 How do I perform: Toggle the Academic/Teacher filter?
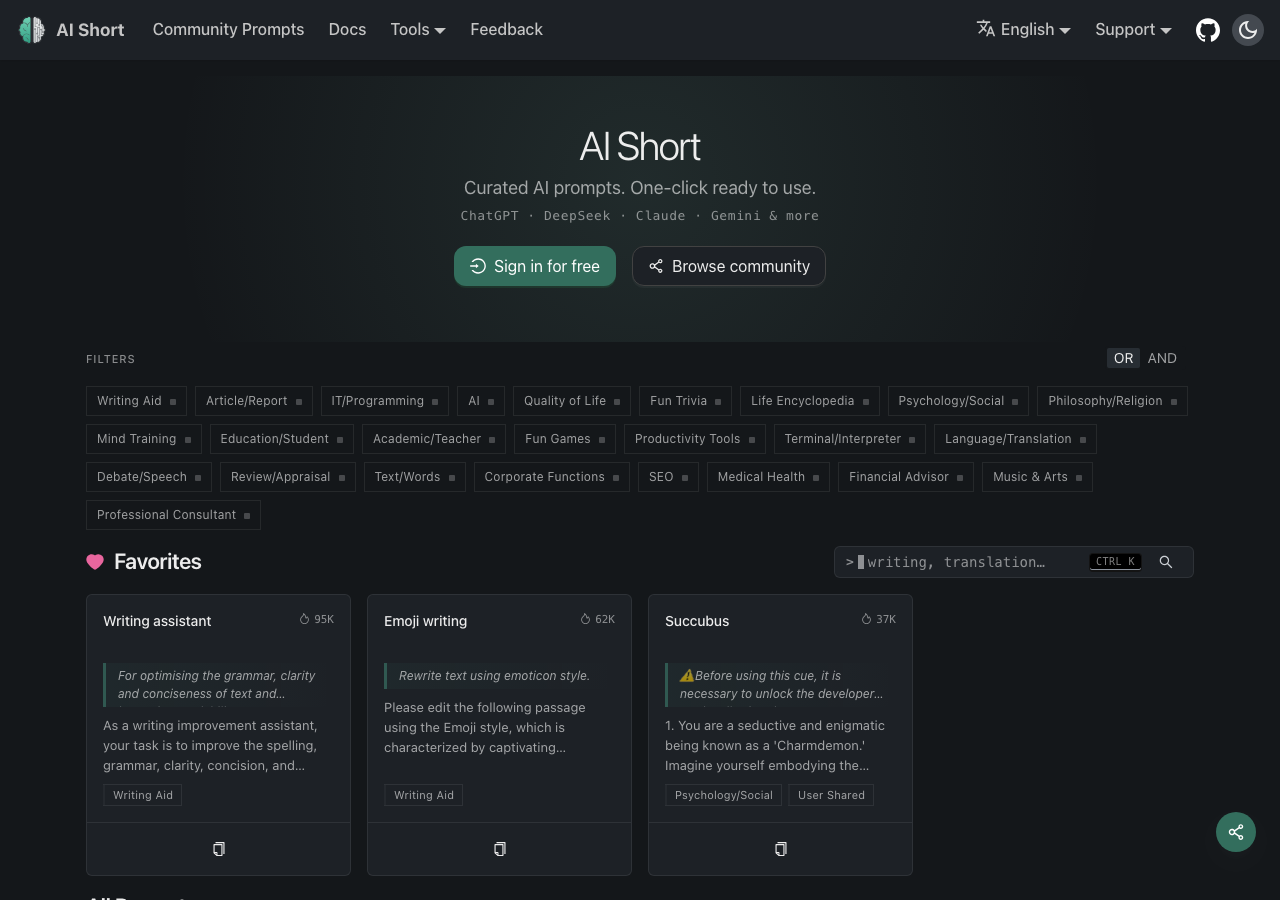pos(434,439)
